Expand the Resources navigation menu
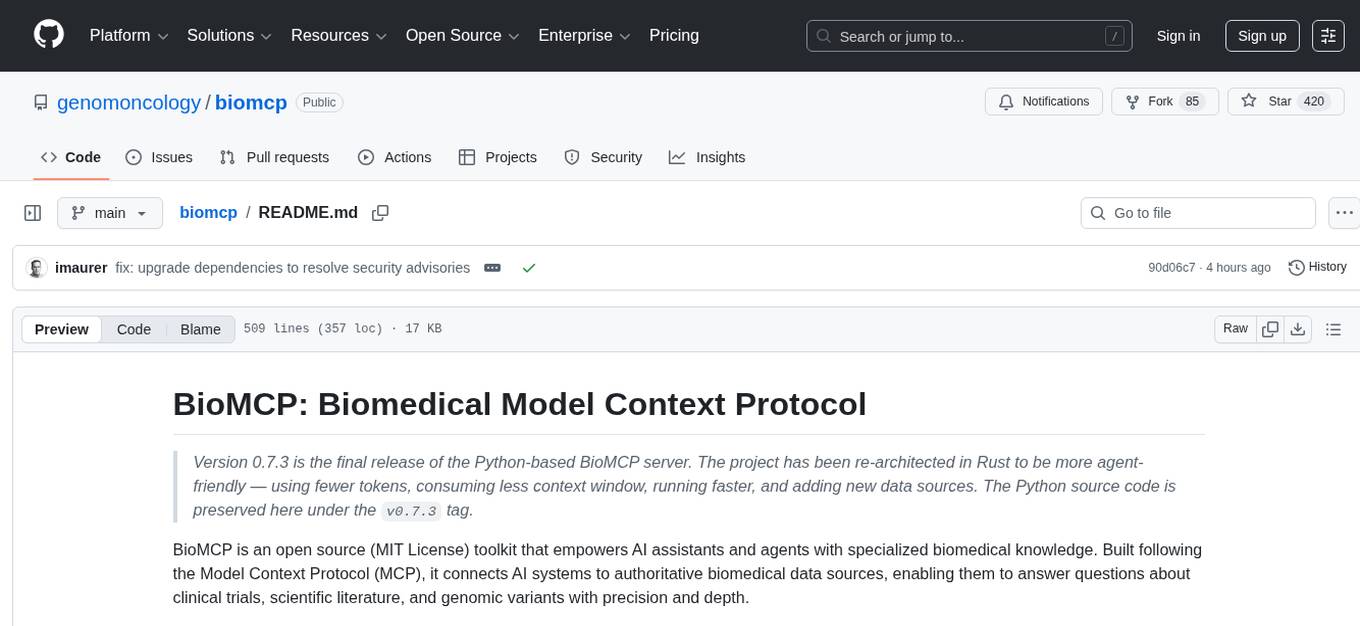 click(x=338, y=35)
